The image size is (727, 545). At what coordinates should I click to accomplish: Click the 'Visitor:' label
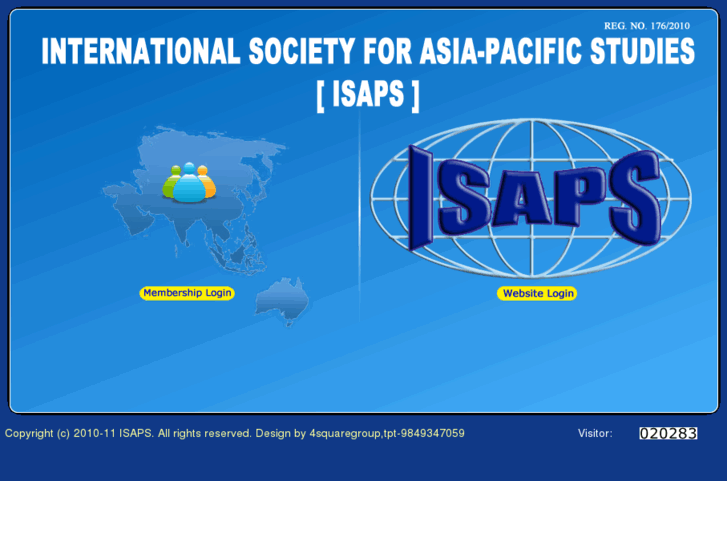pyautogui.click(x=595, y=433)
